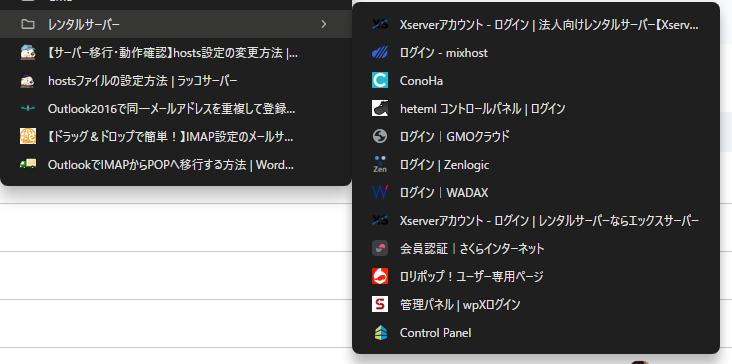732x364 pixels.
Task: Open the ConoHa bookmark
Action: pyautogui.click(x=535, y=81)
